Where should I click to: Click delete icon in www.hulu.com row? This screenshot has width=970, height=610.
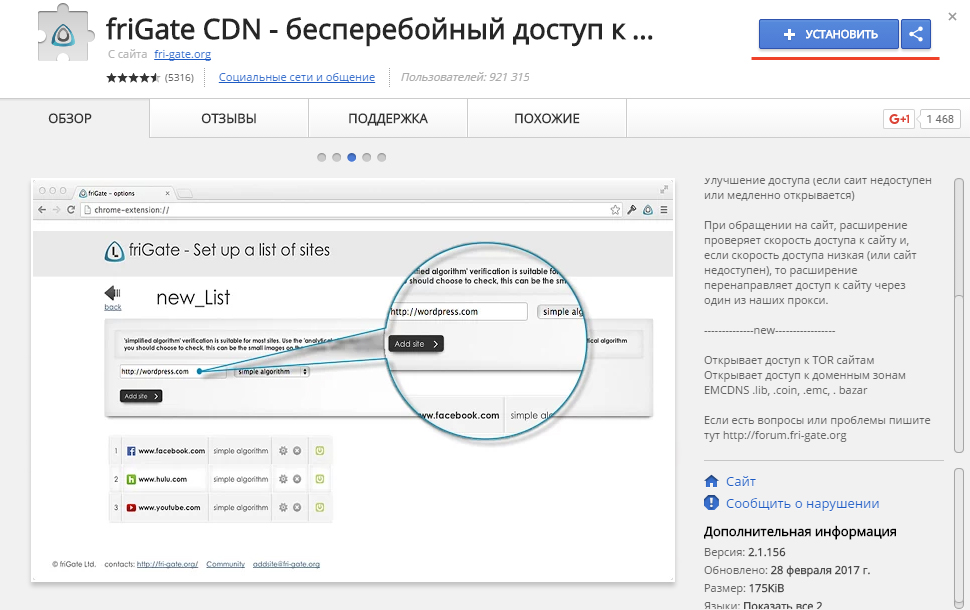(297, 479)
